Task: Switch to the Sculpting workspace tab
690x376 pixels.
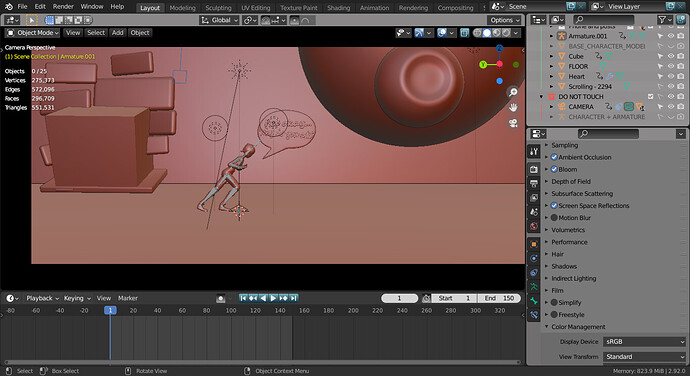Action: [x=218, y=7]
